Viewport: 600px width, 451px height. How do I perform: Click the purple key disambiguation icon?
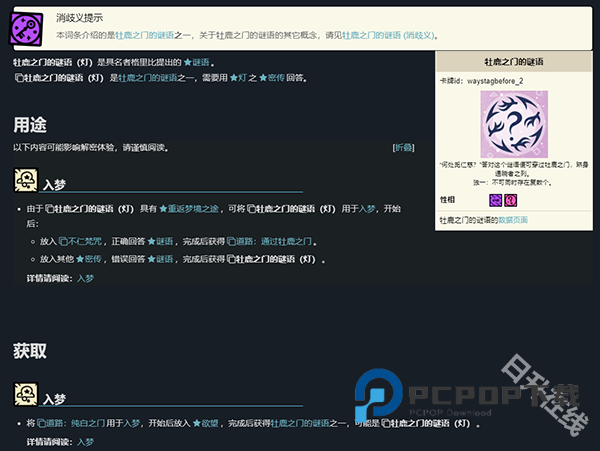pos(26,29)
